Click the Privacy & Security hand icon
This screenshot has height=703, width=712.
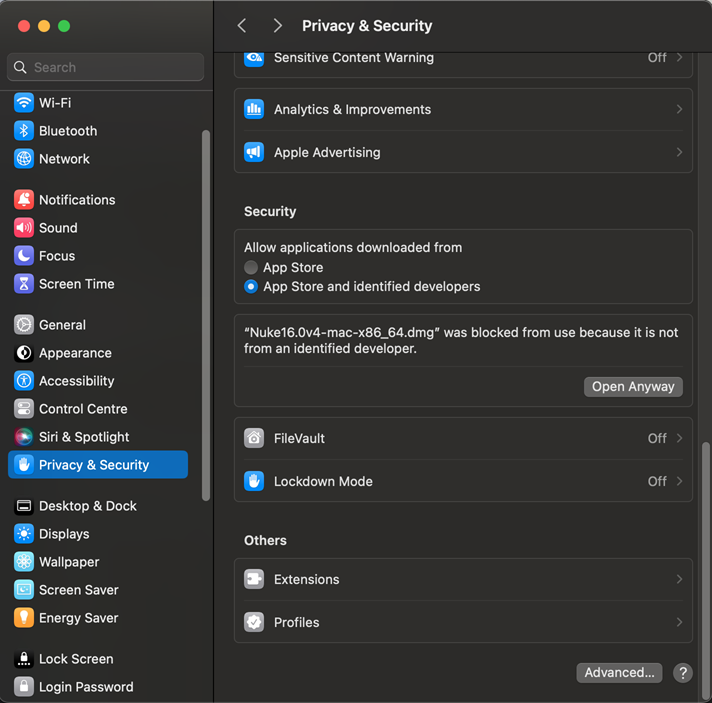[24, 465]
